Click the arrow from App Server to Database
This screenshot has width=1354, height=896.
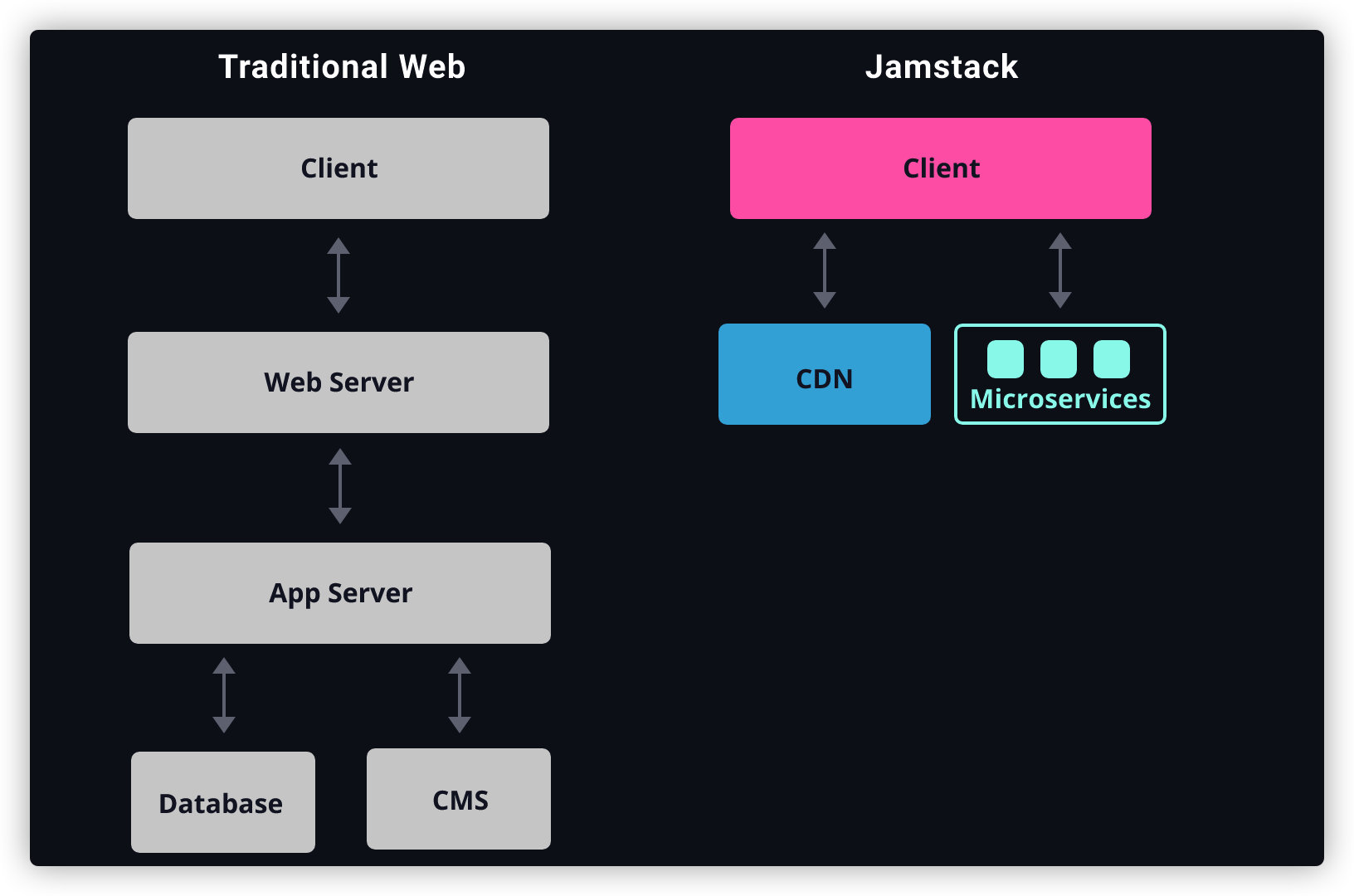point(224,695)
